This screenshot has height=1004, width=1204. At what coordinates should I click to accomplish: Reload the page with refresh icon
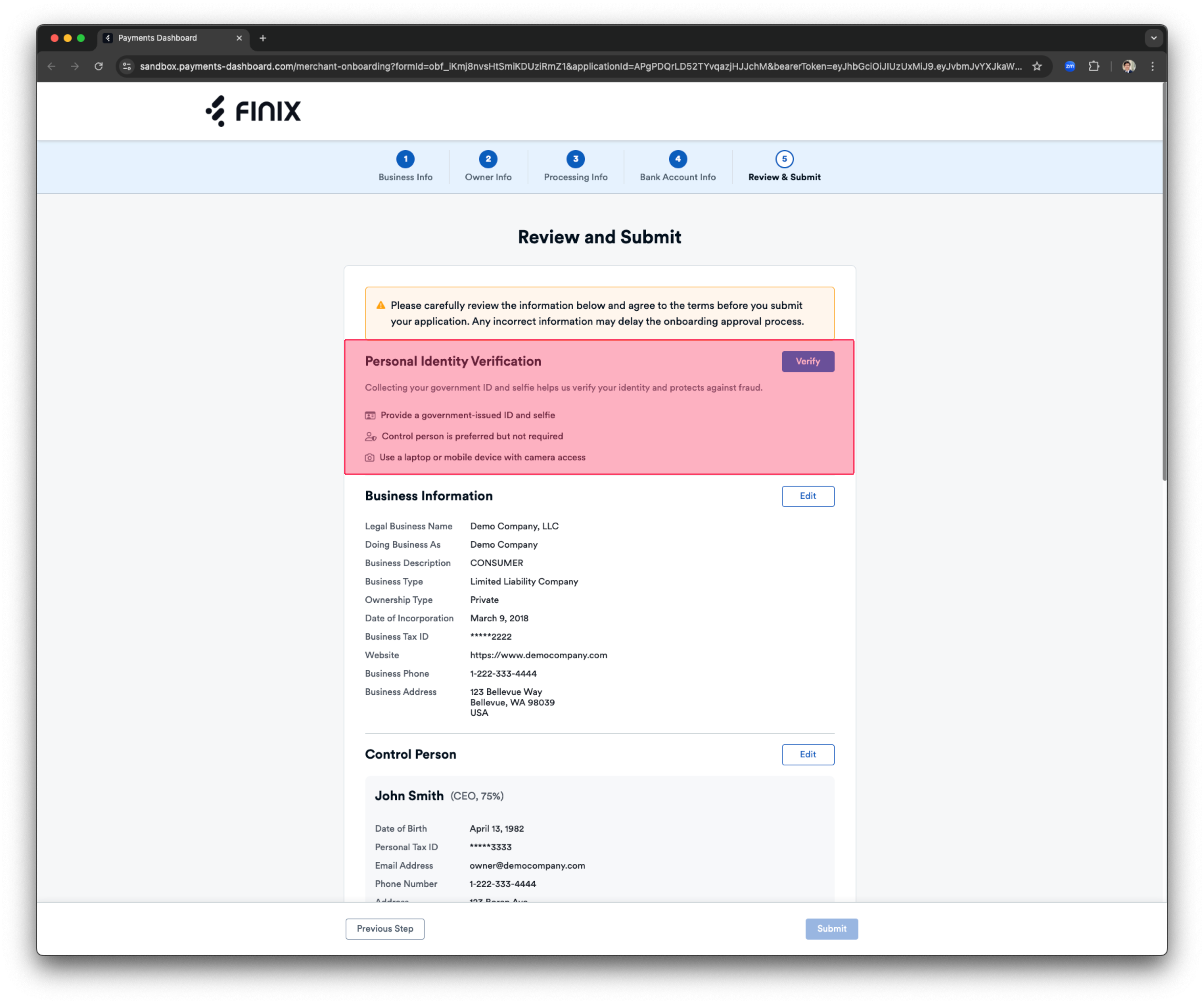coord(99,67)
